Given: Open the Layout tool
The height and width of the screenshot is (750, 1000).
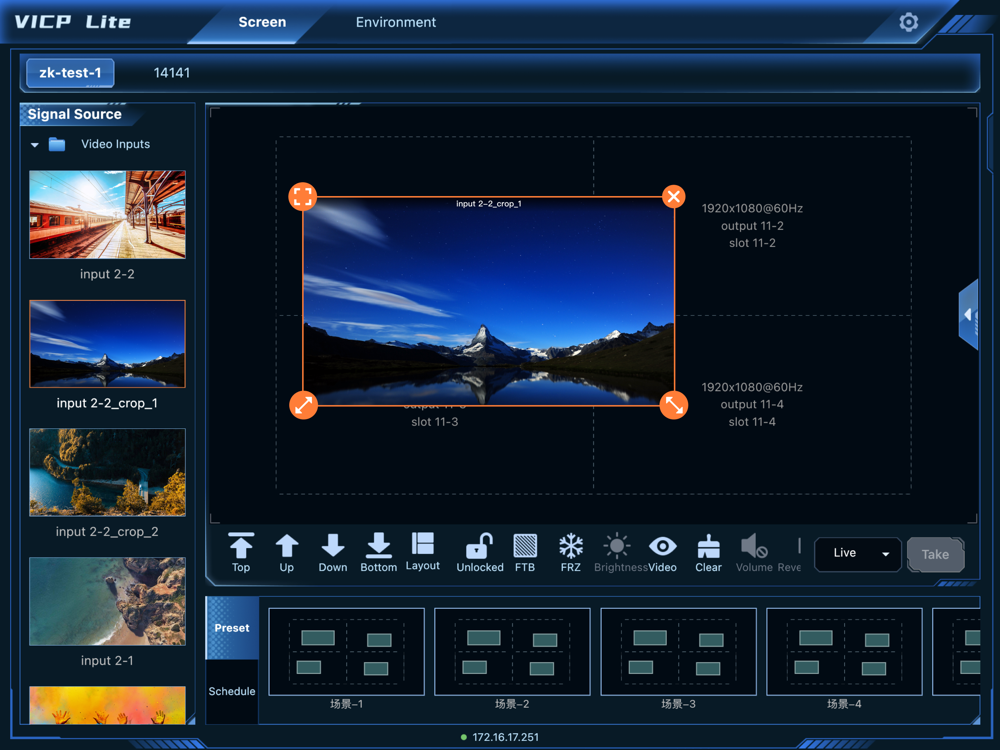Looking at the screenshot, I should point(423,551).
